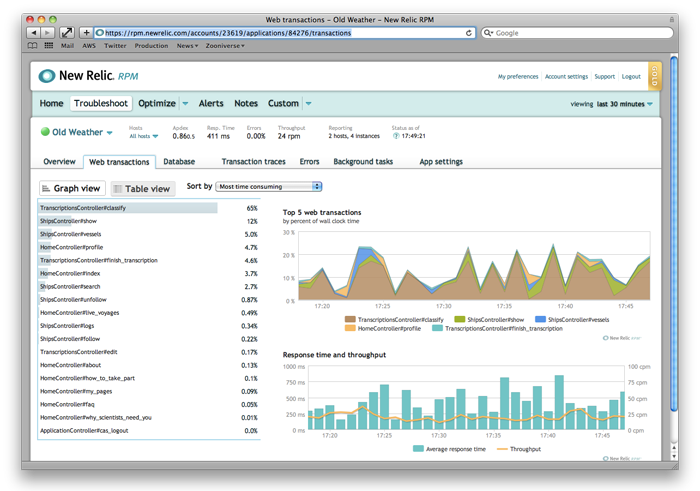
Task: Select HomeController#live_voyages transaction row
Action: [149, 313]
